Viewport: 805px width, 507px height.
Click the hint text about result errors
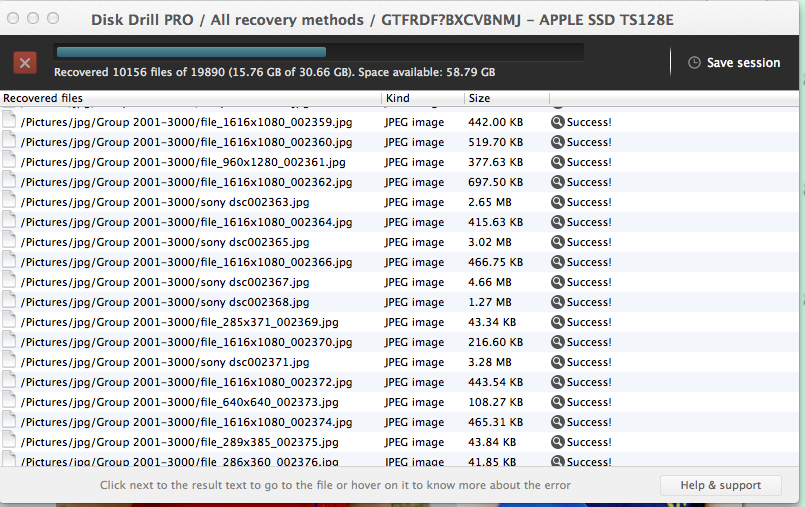point(335,485)
